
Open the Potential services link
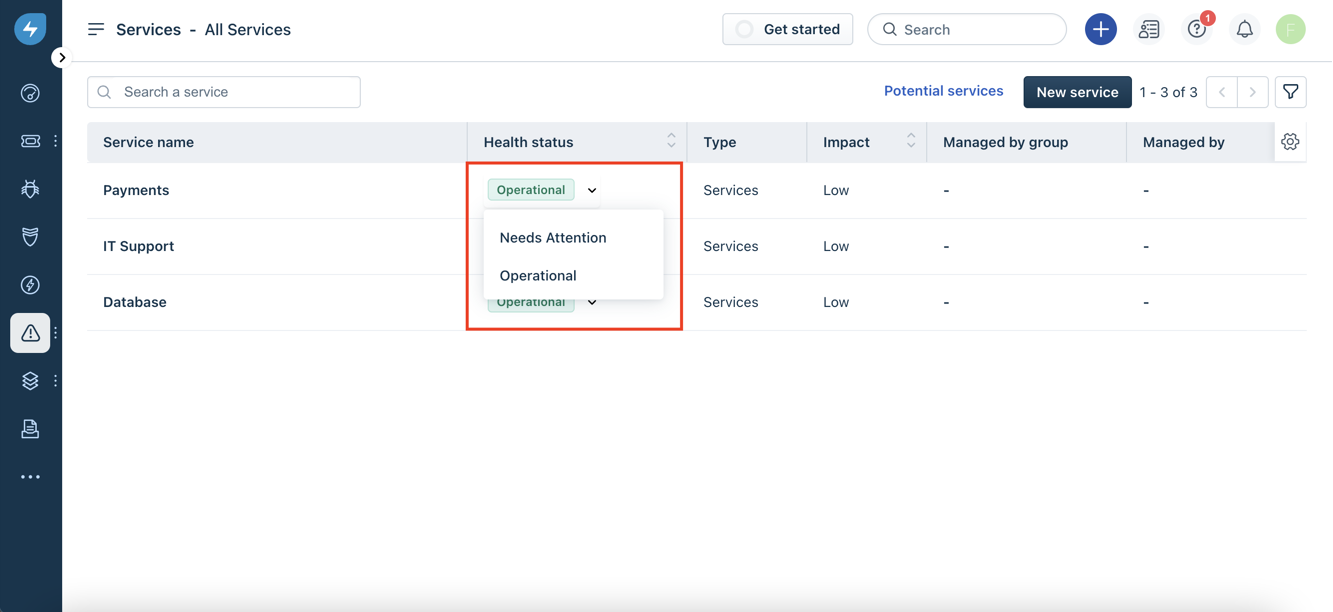point(943,91)
